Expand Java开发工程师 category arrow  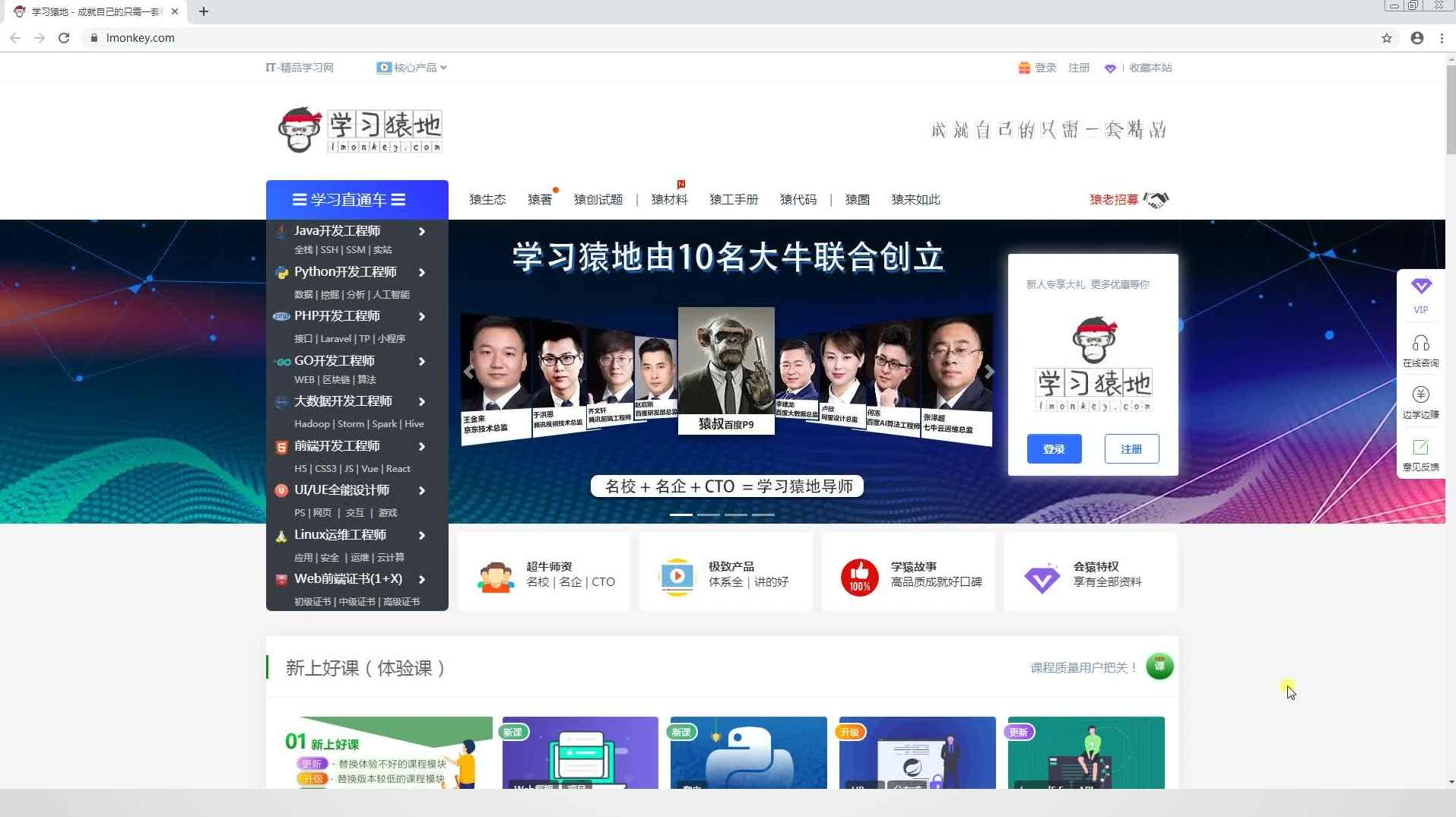point(422,232)
